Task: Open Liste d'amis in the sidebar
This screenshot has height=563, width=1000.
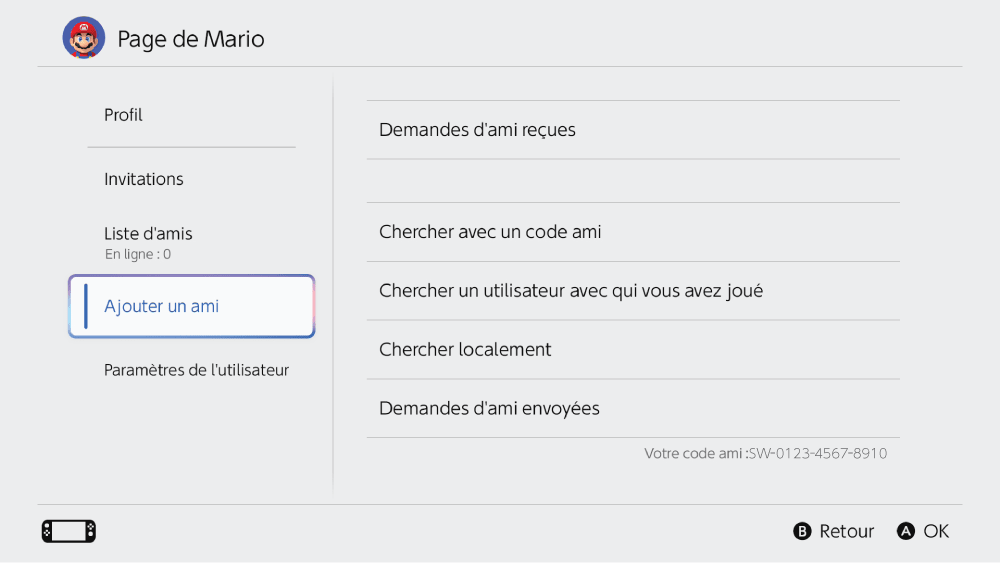Action: point(148,234)
